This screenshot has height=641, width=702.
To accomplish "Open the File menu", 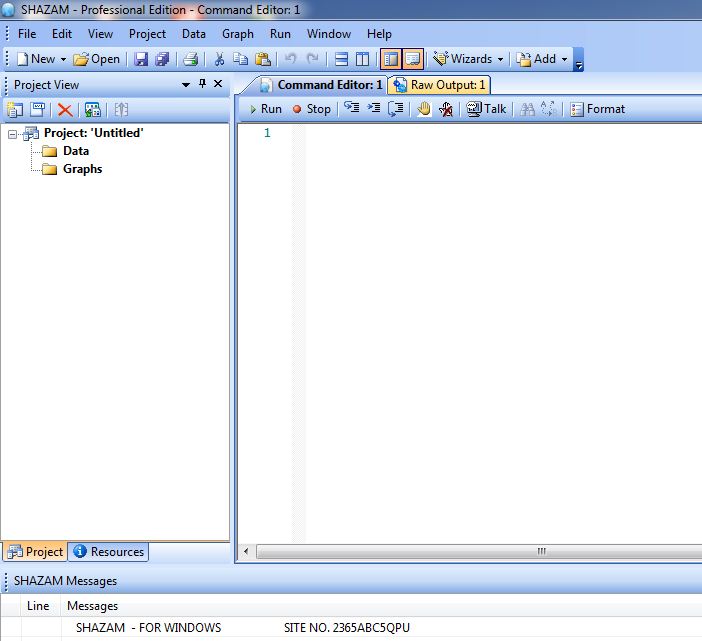I will tap(27, 34).
